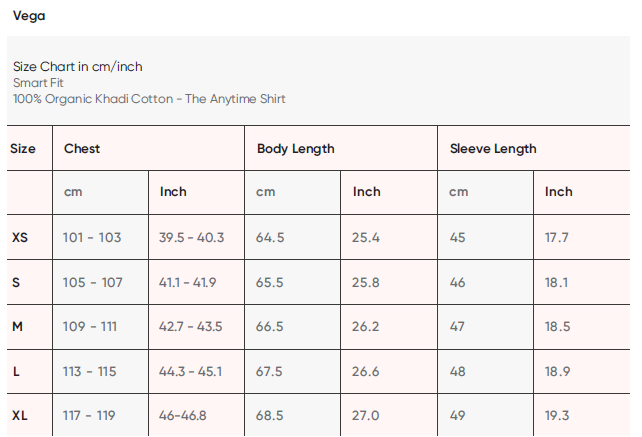Image resolution: width=642 pixels, height=437 pixels.
Task: Click the Vega title text
Action: pyautogui.click(x=29, y=16)
